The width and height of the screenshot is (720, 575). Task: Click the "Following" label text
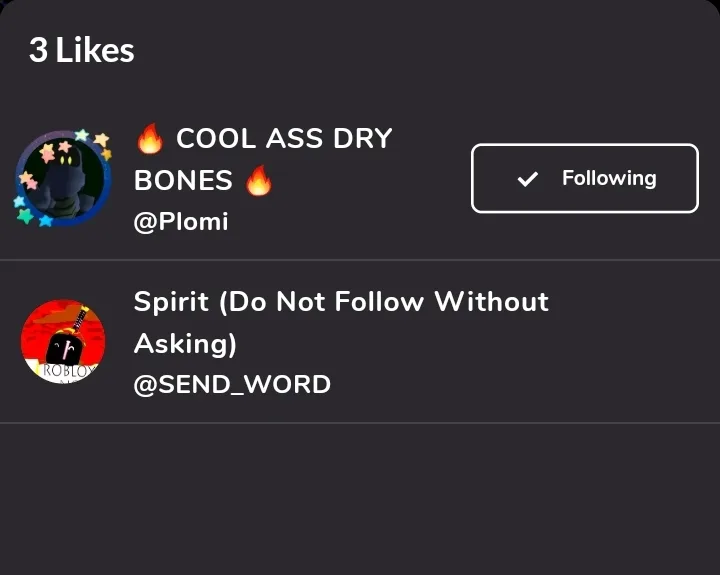609,179
